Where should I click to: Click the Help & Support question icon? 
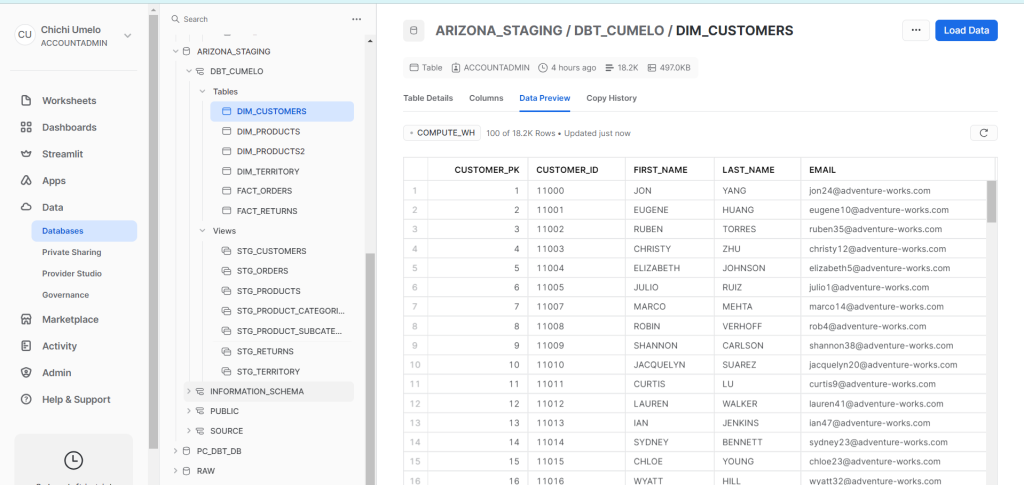[26, 399]
